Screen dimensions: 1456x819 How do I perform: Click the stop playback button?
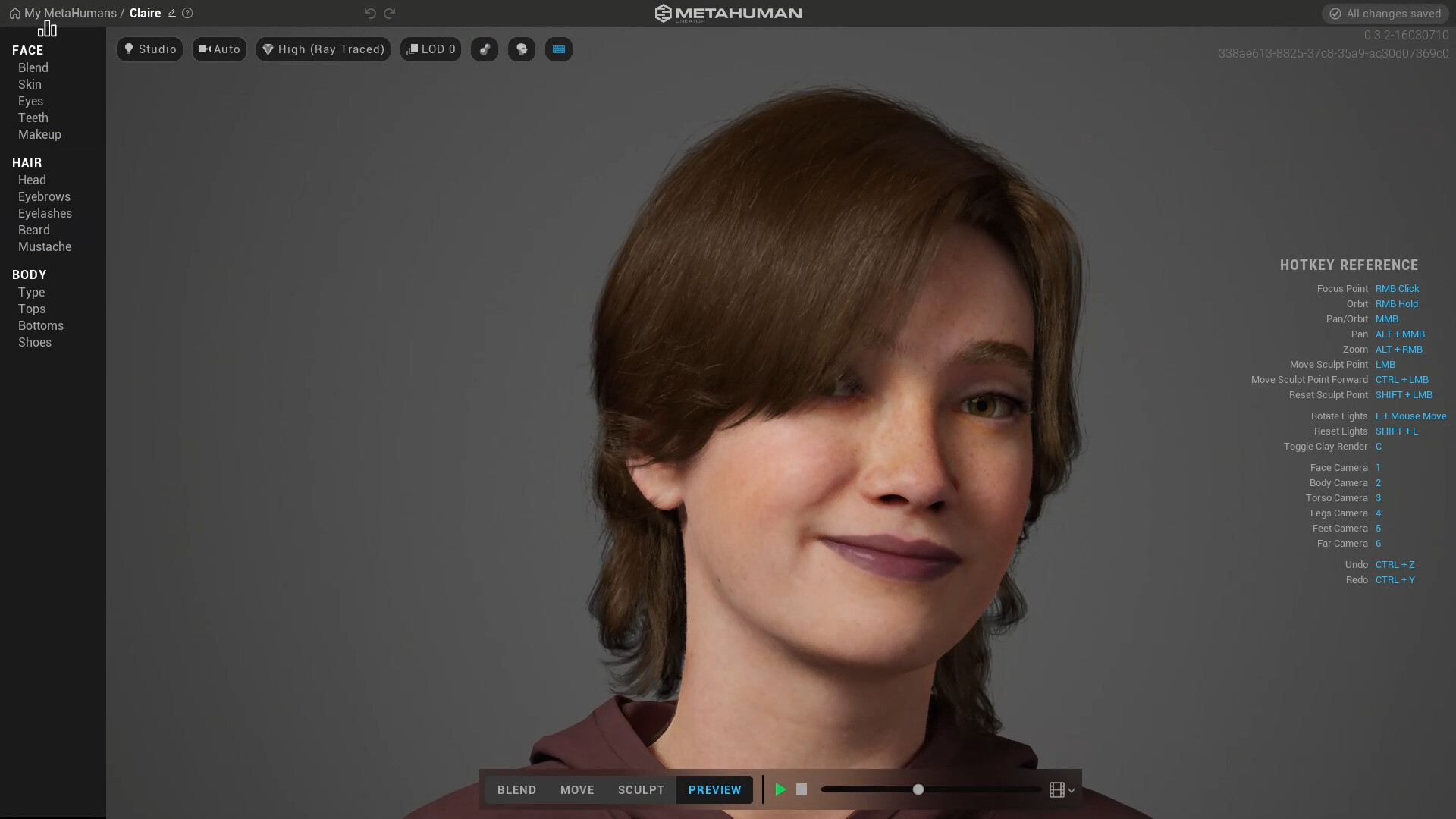coord(802,789)
